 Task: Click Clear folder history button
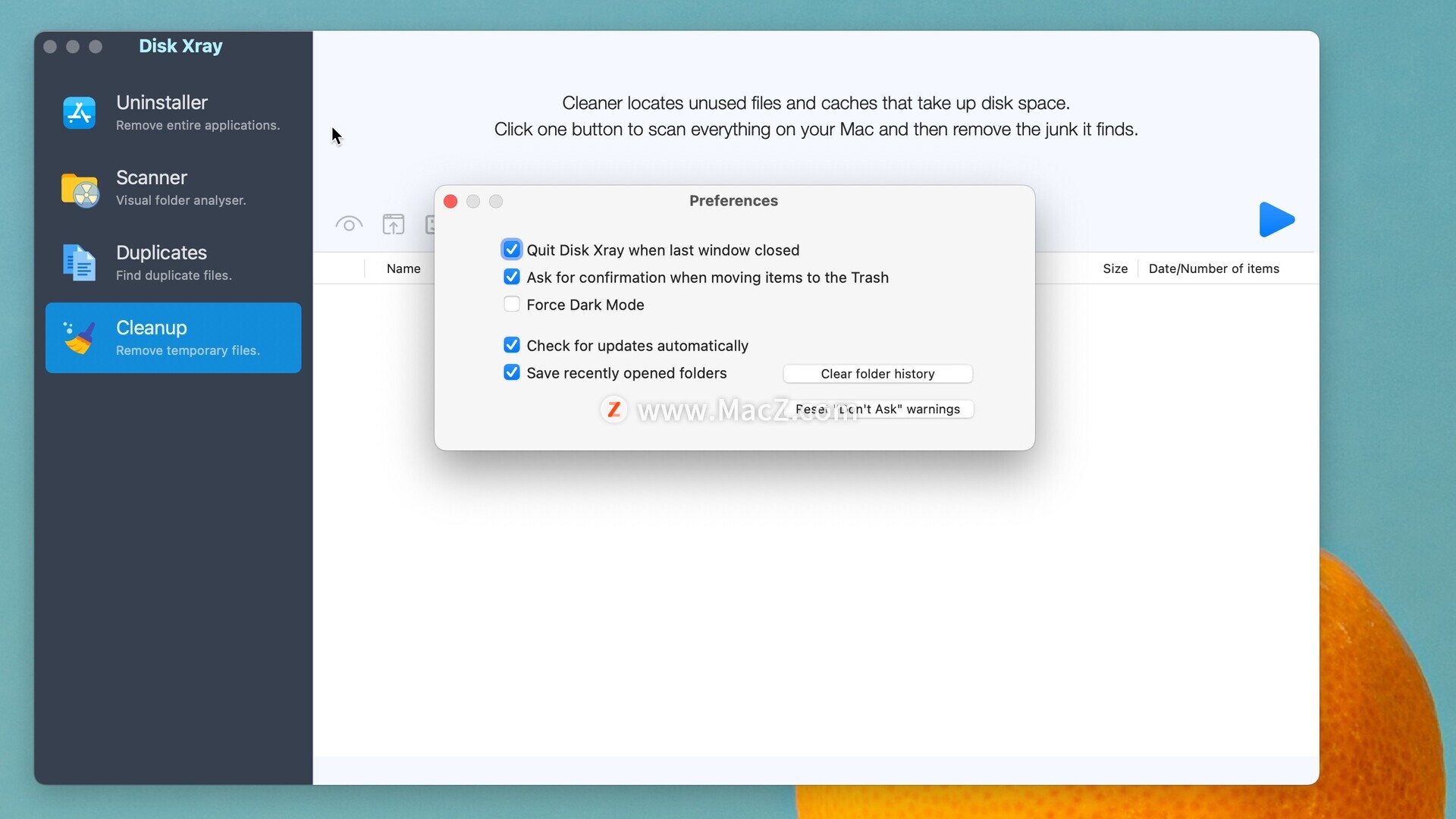[x=877, y=374]
